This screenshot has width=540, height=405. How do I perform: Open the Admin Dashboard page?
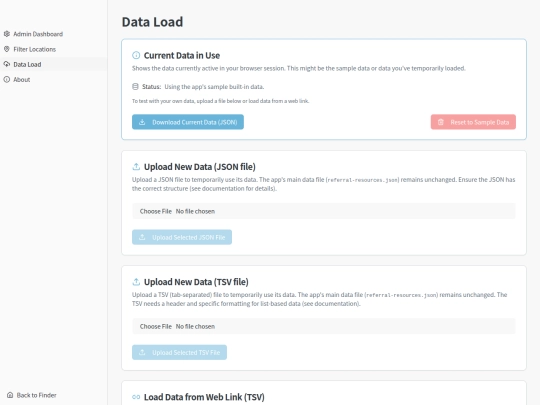click(38, 34)
